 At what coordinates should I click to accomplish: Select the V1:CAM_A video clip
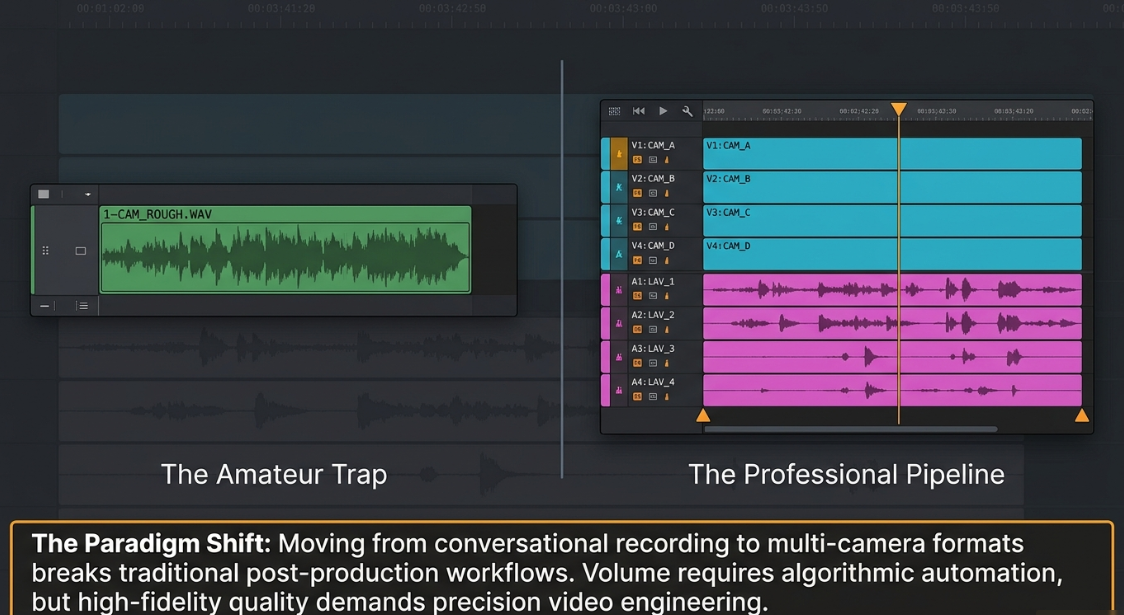click(x=892, y=154)
